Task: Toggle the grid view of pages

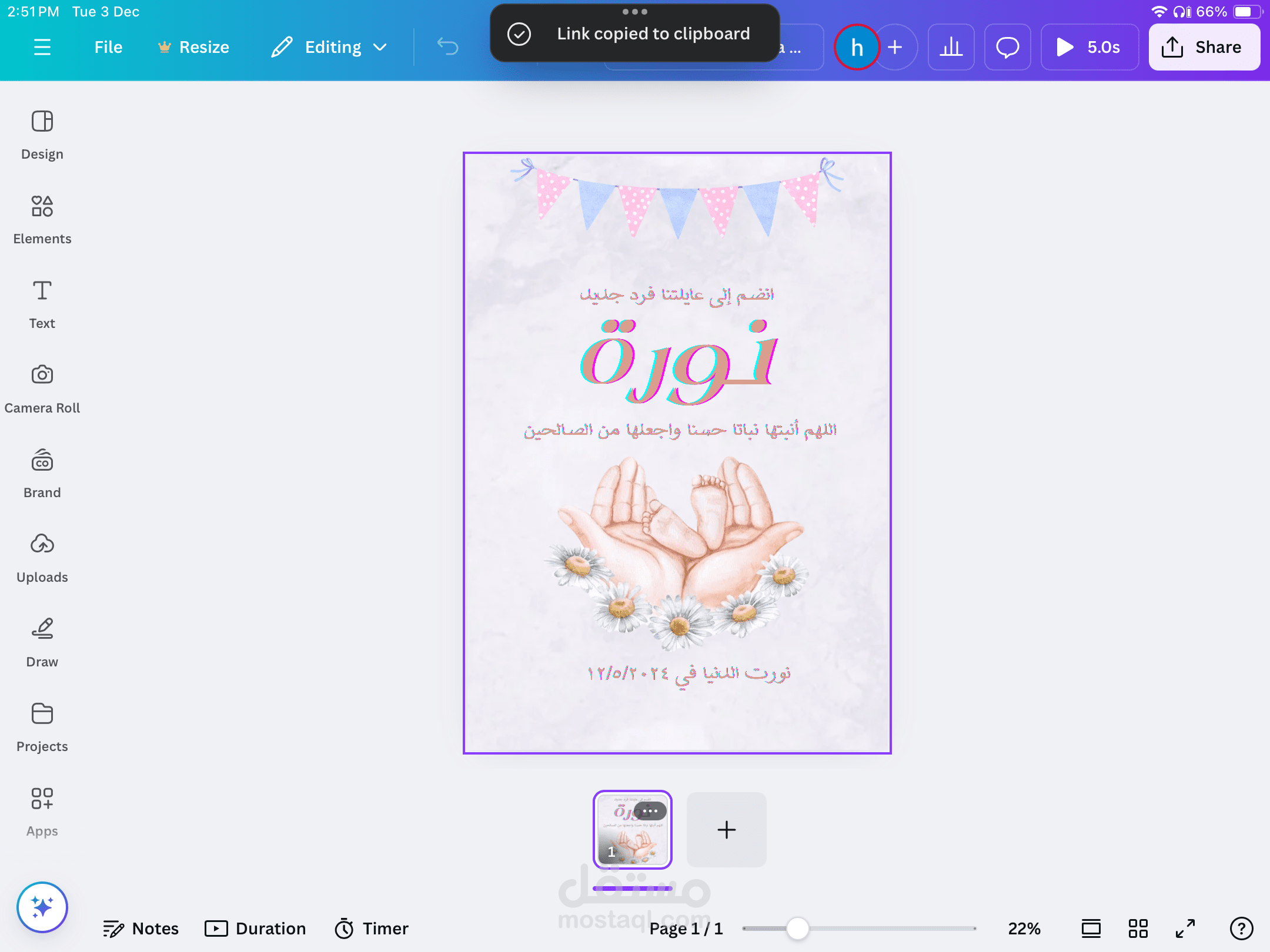Action: (x=1138, y=928)
